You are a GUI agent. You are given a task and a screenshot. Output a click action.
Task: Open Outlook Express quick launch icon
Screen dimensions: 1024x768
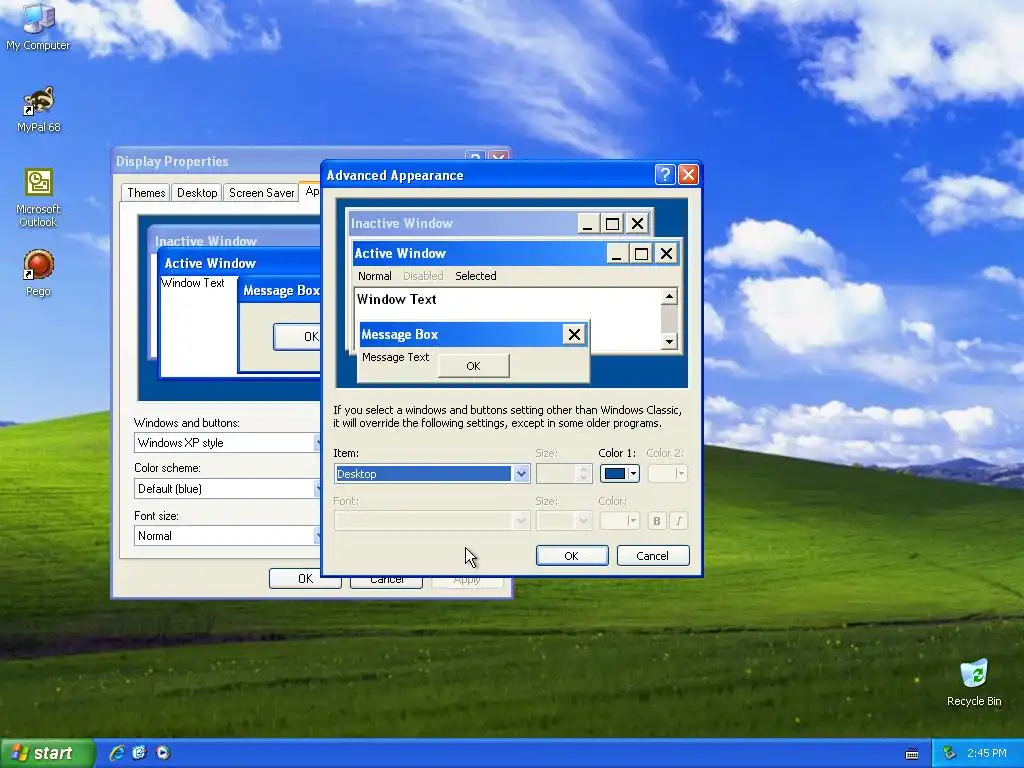pos(140,753)
